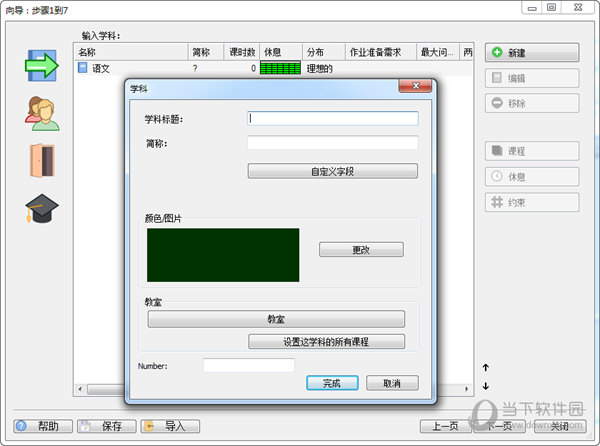Click the 移除 (Remove) button
The width and height of the screenshot is (600, 446).
(x=532, y=103)
